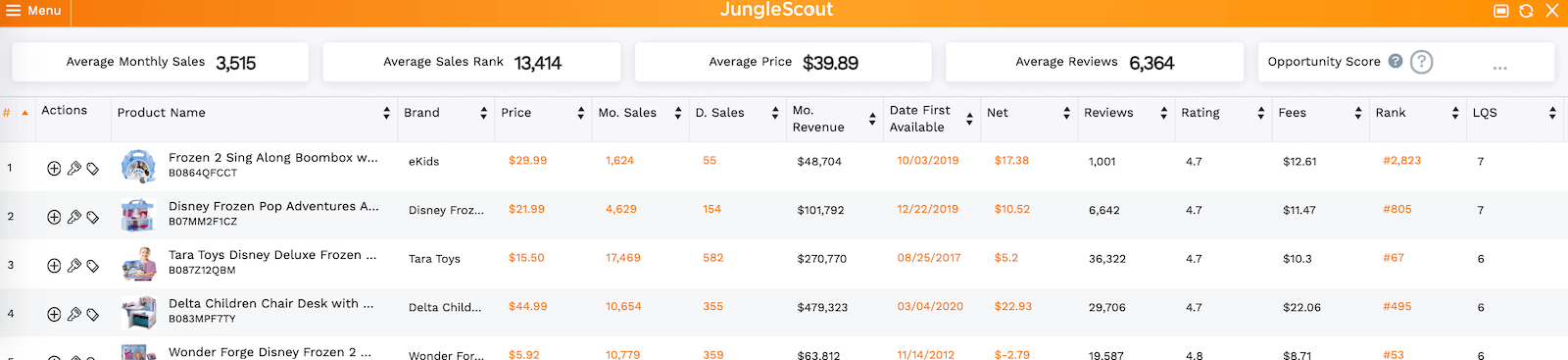The width and height of the screenshot is (1568, 360).
Task: Click the Opportunity Score help icon
Action: tap(1396, 61)
